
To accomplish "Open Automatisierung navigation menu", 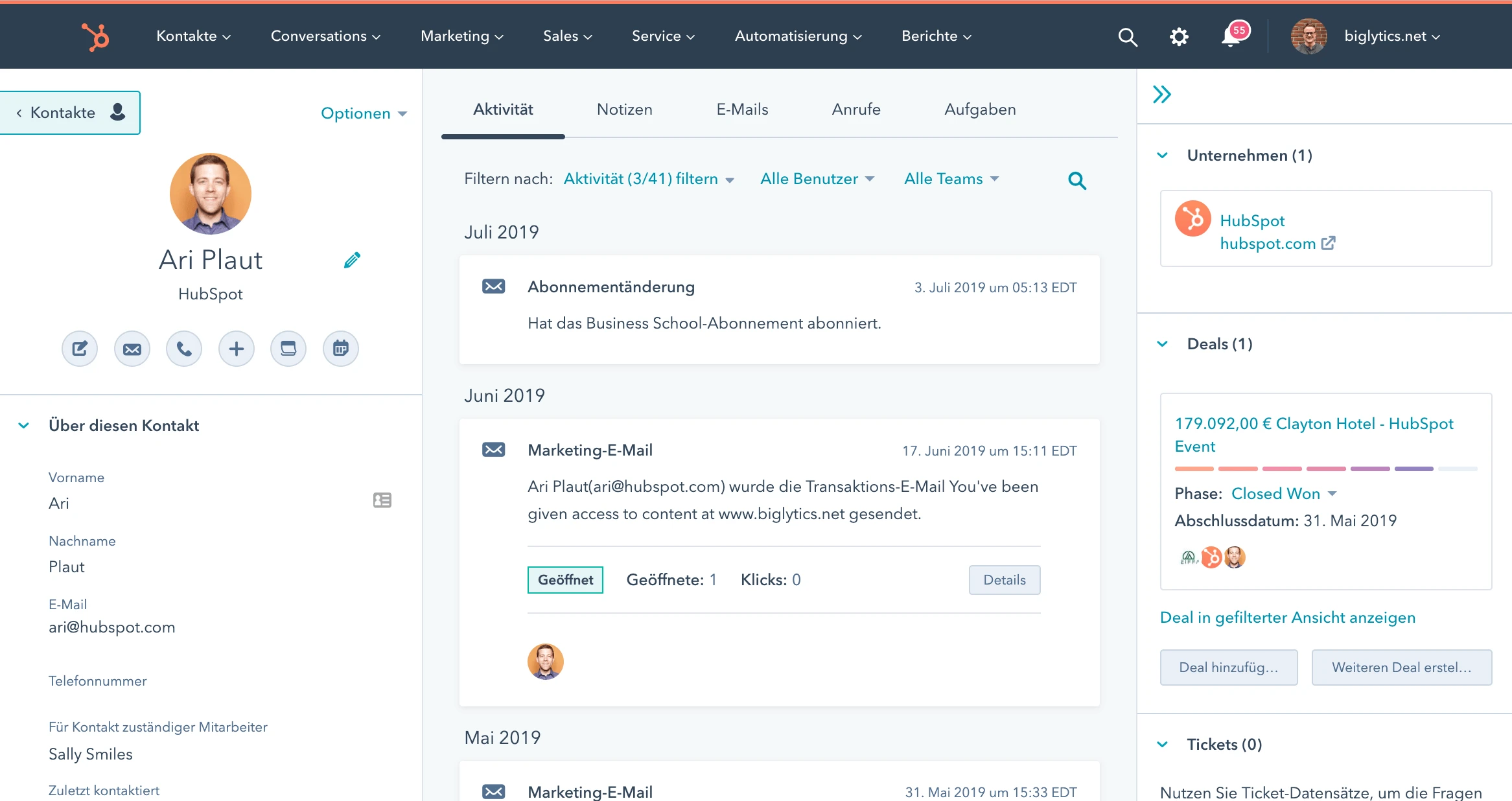I will click(x=798, y=36).
